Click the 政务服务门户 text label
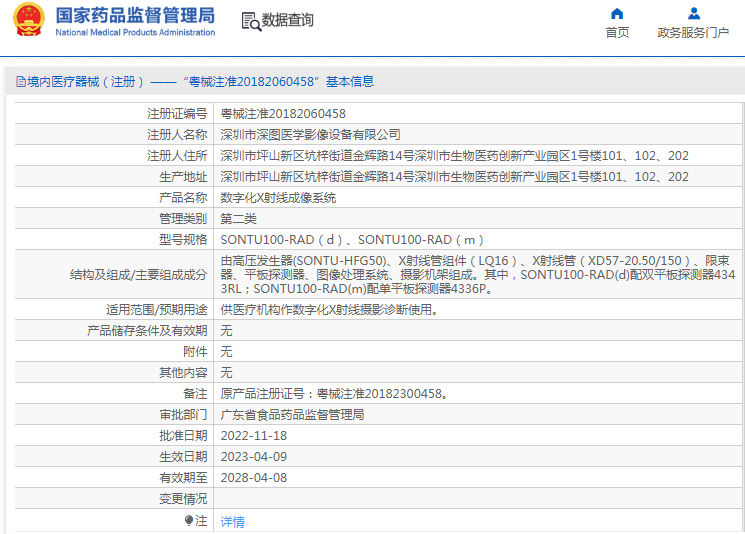Screen dimensions: 745x534 pos(693,32)
